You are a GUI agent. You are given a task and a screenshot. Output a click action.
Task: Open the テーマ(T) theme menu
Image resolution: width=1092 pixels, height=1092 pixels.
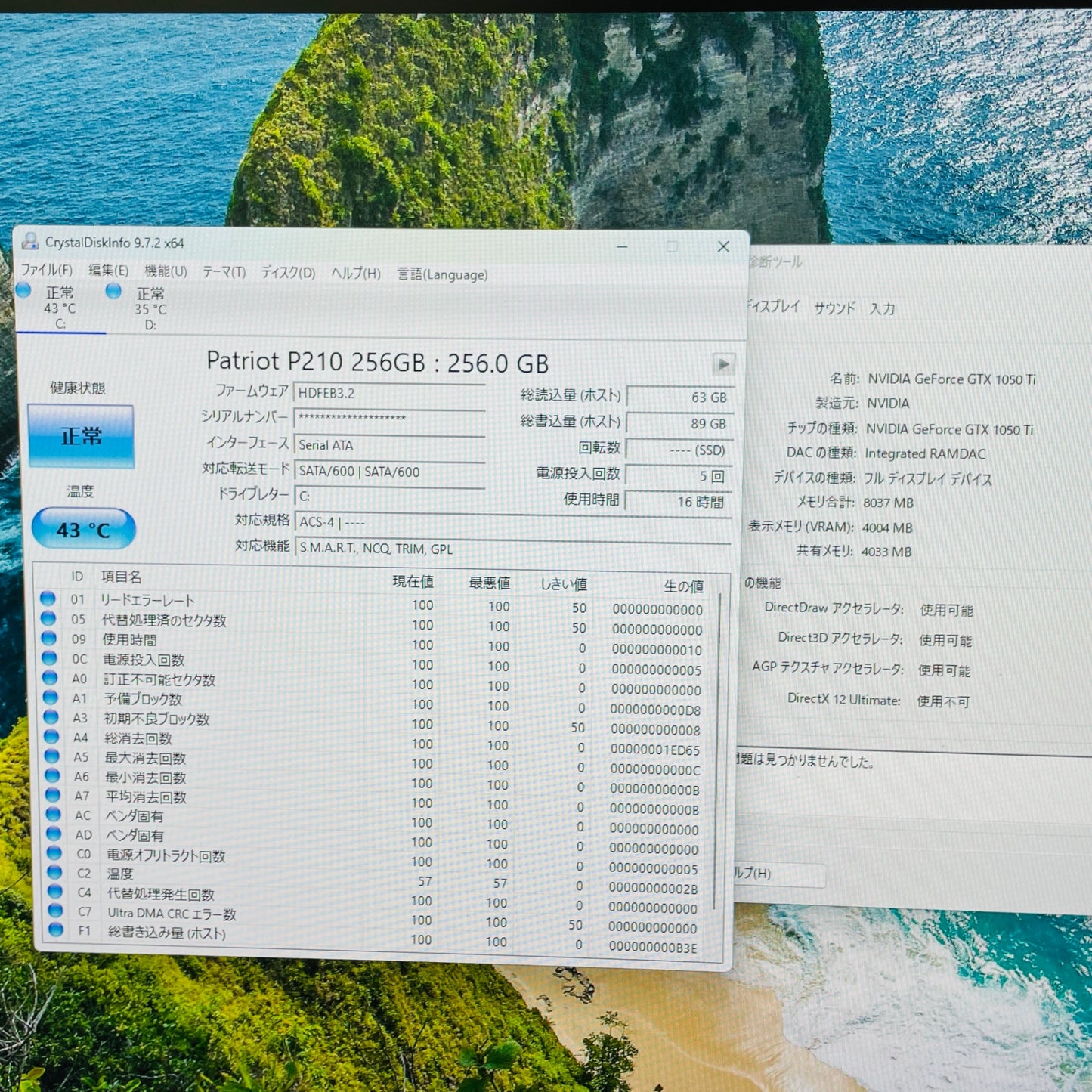pos(225,273)
